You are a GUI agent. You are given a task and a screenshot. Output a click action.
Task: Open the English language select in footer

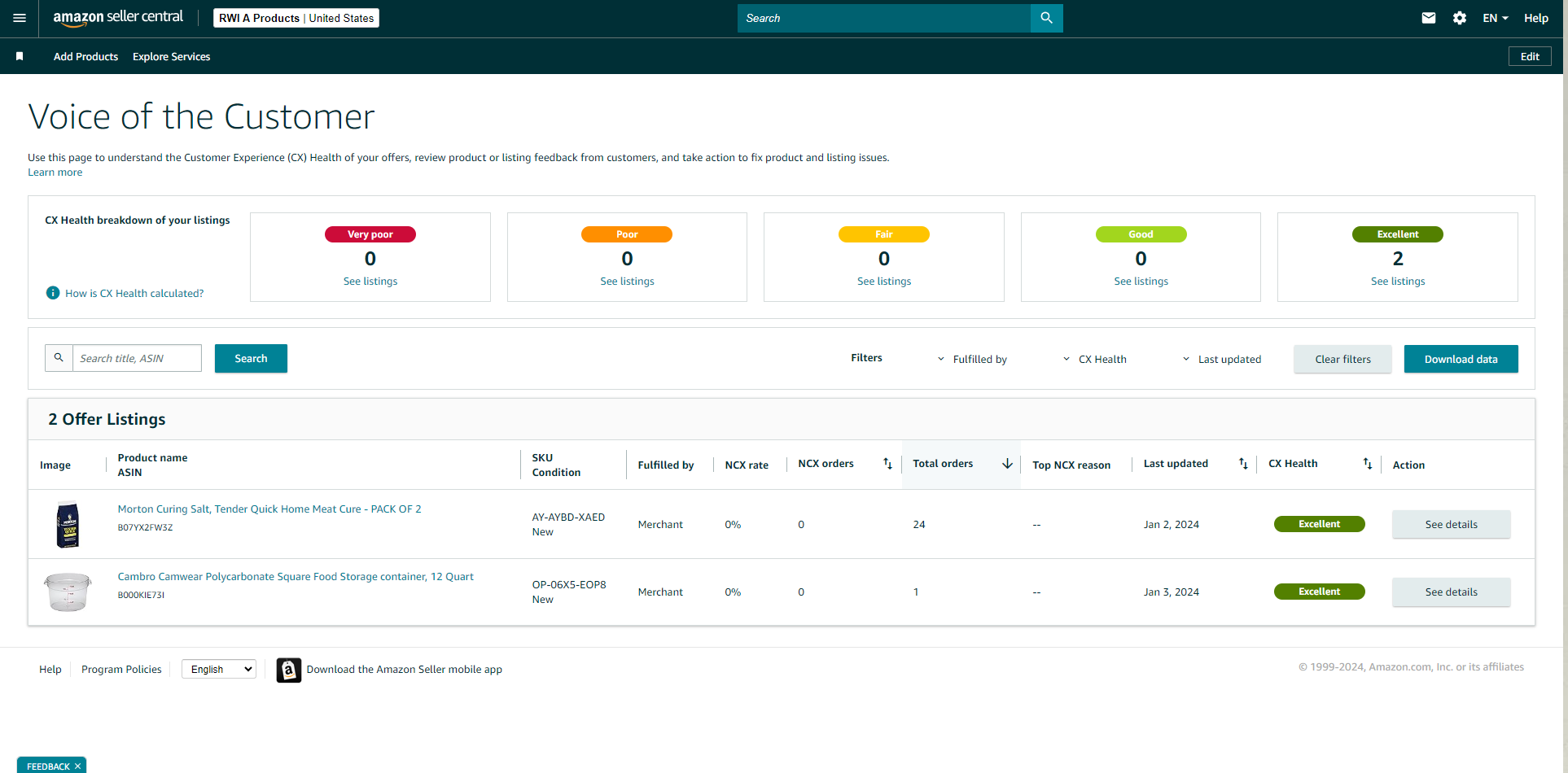[x=219, y=669]
